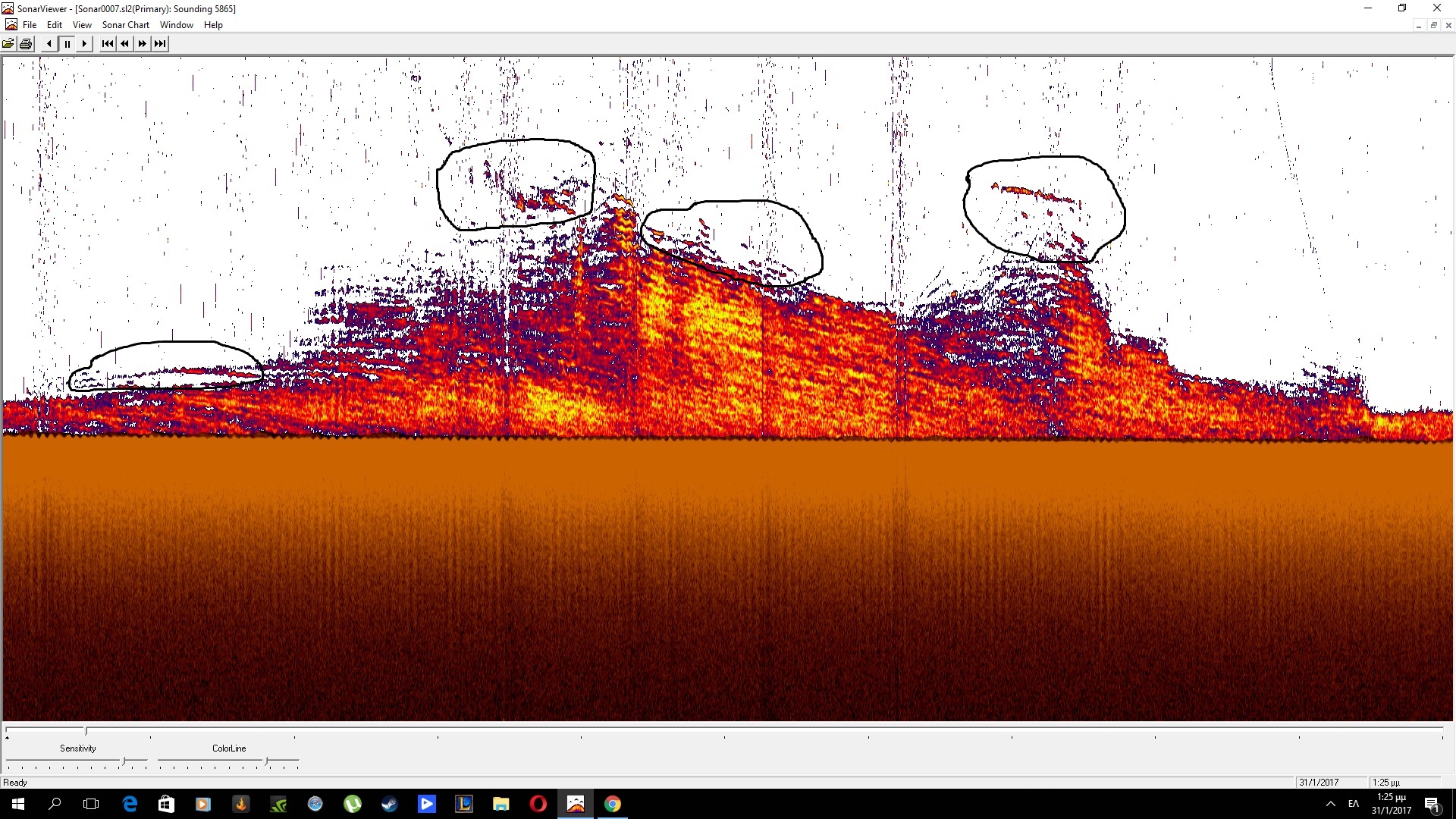Open the Window menu
Viewport: 1456px width, 819px height.
coord(176,25)
